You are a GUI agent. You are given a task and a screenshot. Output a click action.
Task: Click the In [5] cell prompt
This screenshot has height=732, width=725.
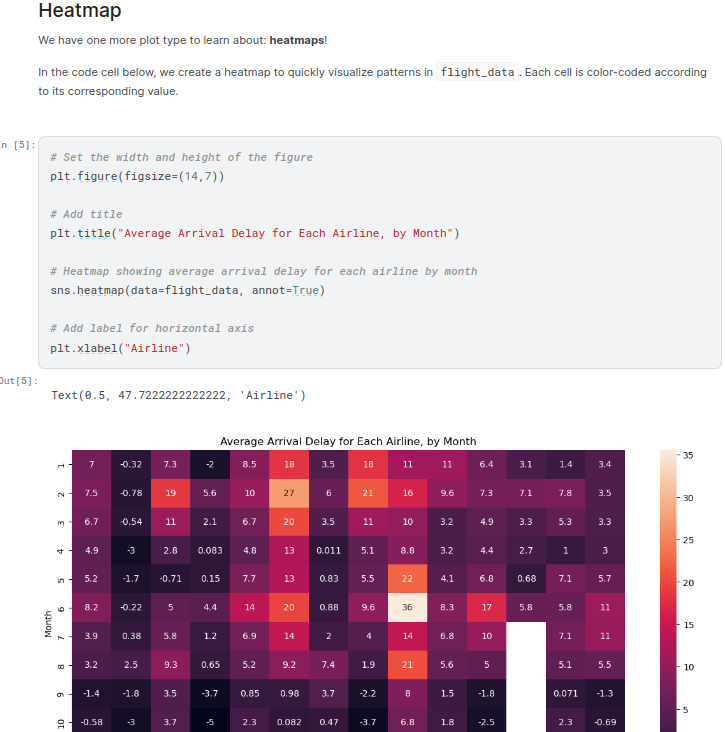pos(18,146)
